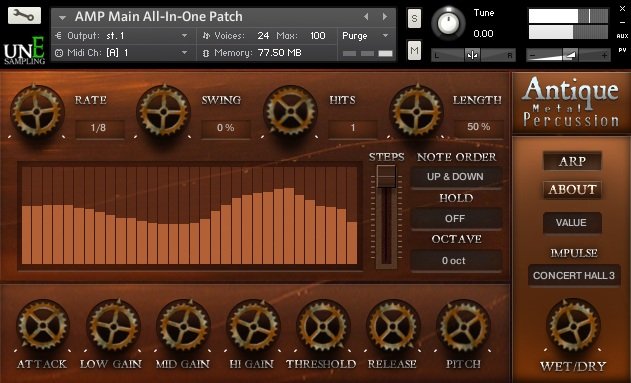The height and width of the screenshot is (383, 631).
Task: Click the Tune knob
Action: point(448,23)
